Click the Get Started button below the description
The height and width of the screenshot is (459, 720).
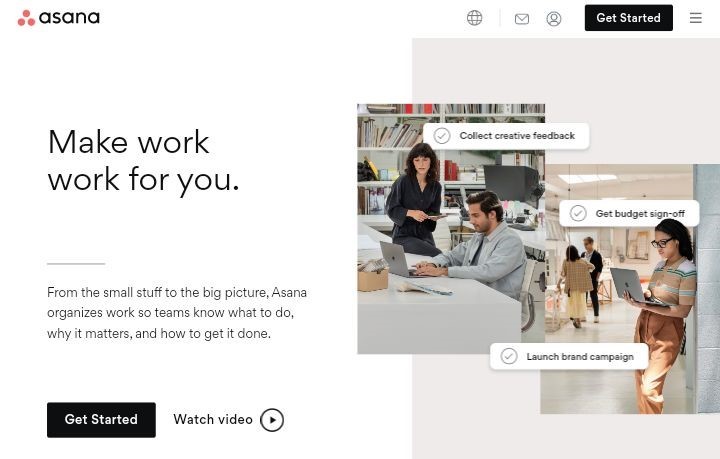(101, 420)
